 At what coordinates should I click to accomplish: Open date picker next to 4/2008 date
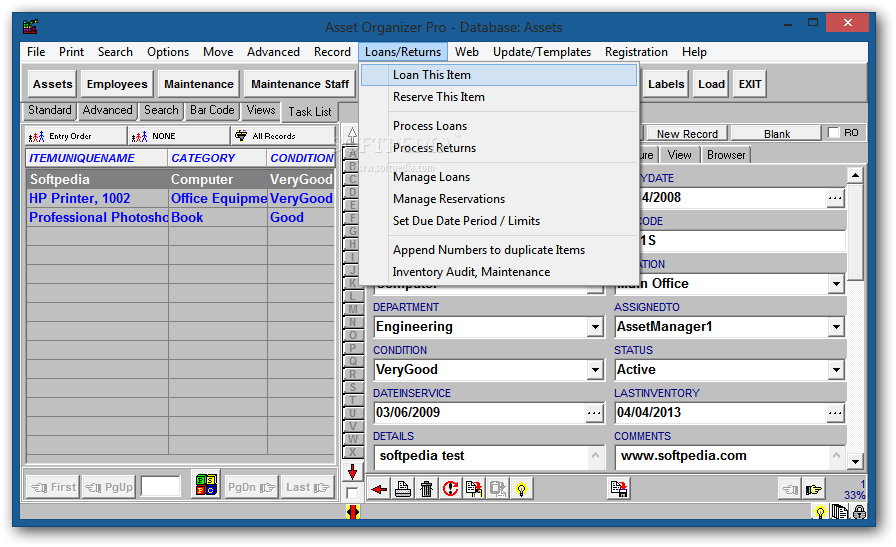tap(835, 198)
